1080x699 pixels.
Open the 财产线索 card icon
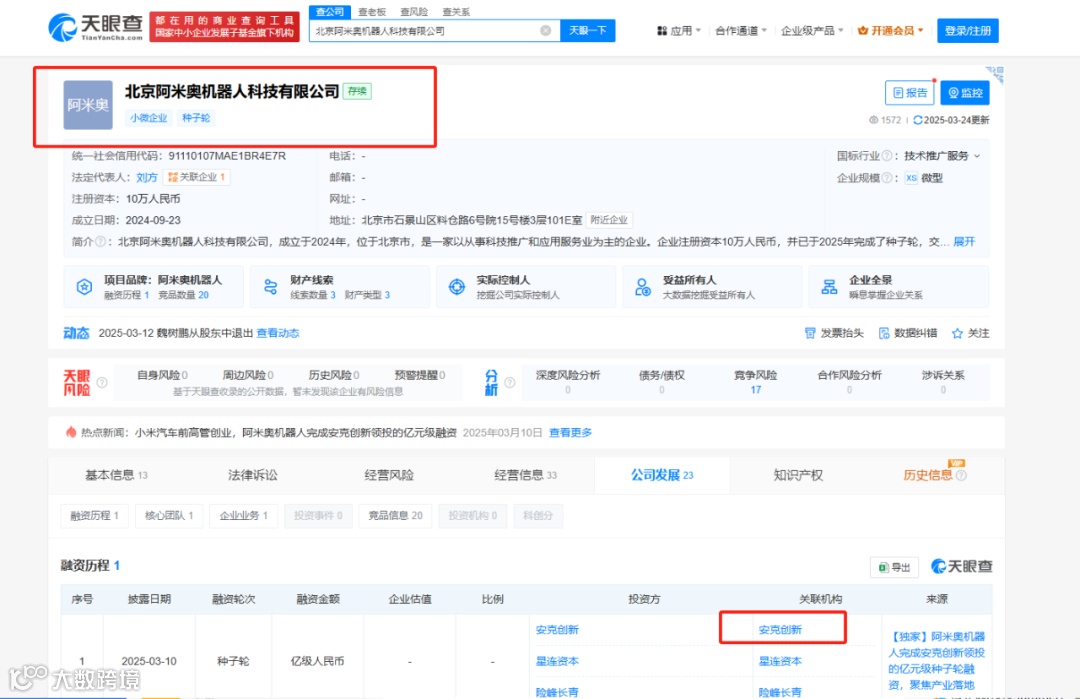coord(271,286)
